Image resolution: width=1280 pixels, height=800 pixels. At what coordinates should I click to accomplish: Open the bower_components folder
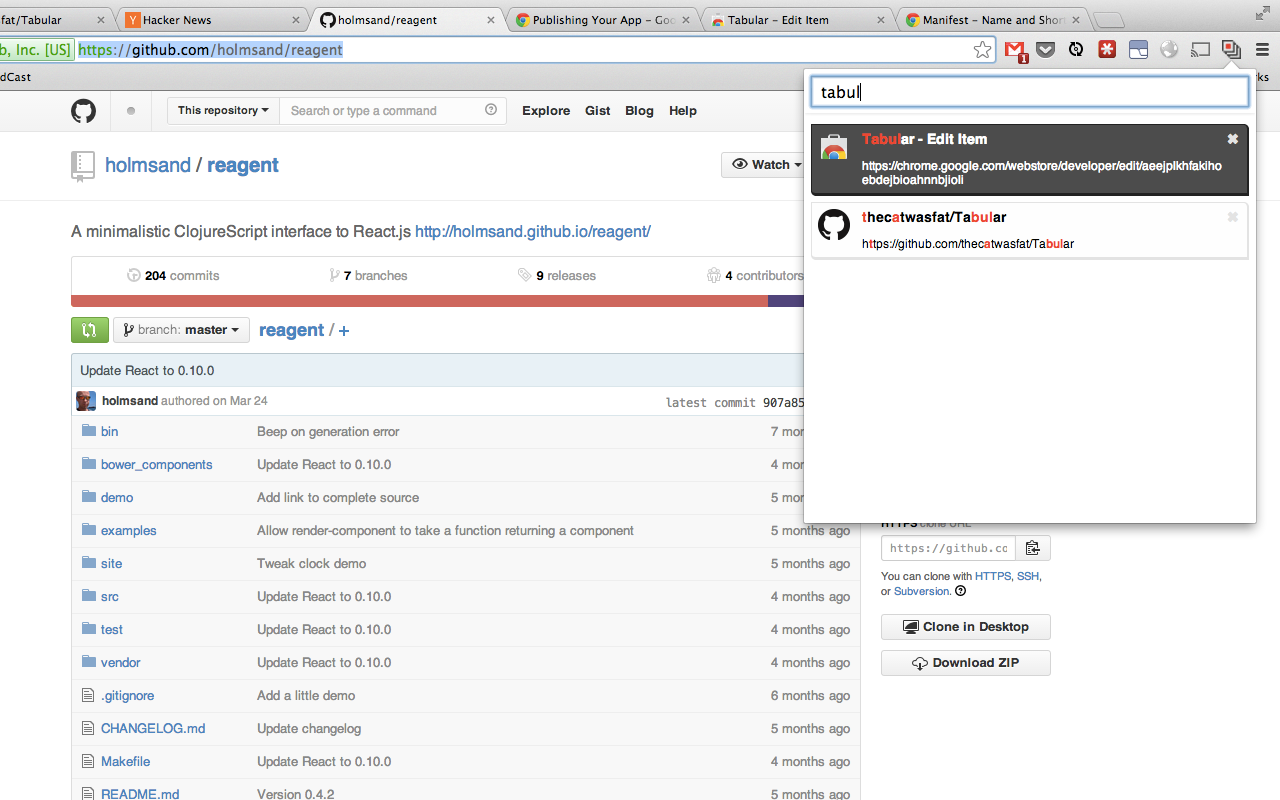pos(156,464)
